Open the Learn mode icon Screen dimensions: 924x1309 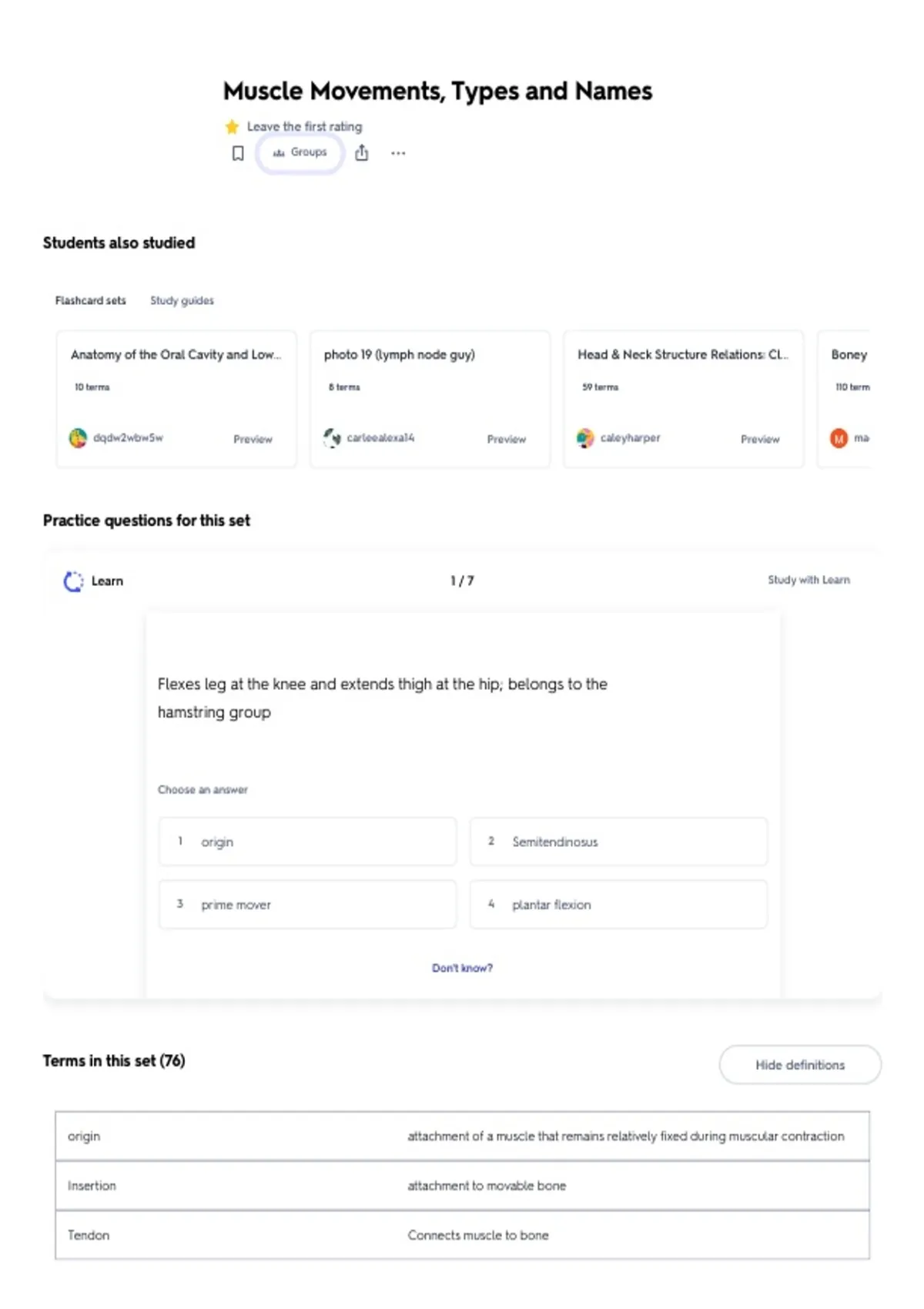73,581
